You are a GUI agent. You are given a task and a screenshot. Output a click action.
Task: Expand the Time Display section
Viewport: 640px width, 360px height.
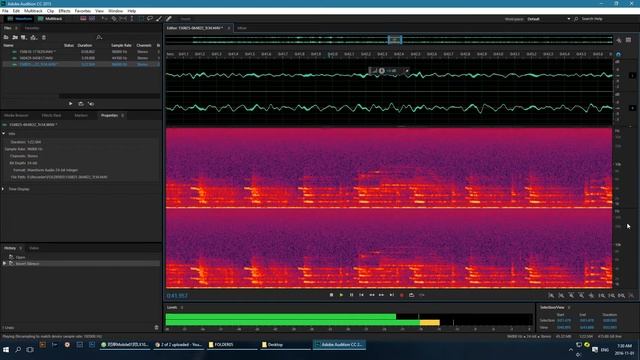(x=4, y=189)
